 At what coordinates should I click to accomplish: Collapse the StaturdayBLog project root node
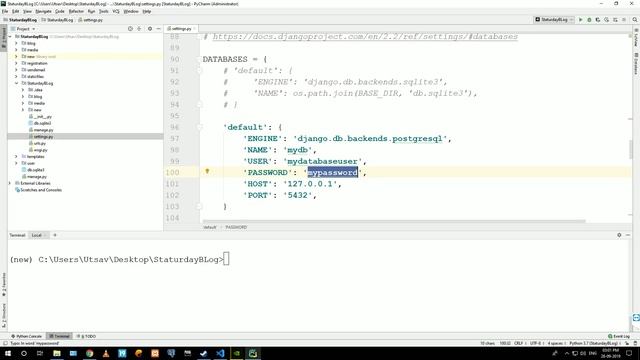click(11, 37)
